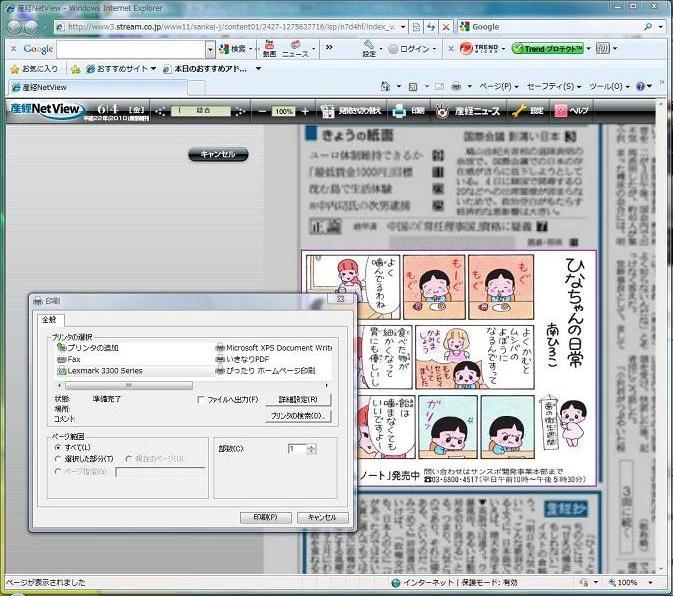Open the address bar URL dropdown
Screen dimensions: 673x596
403,27
